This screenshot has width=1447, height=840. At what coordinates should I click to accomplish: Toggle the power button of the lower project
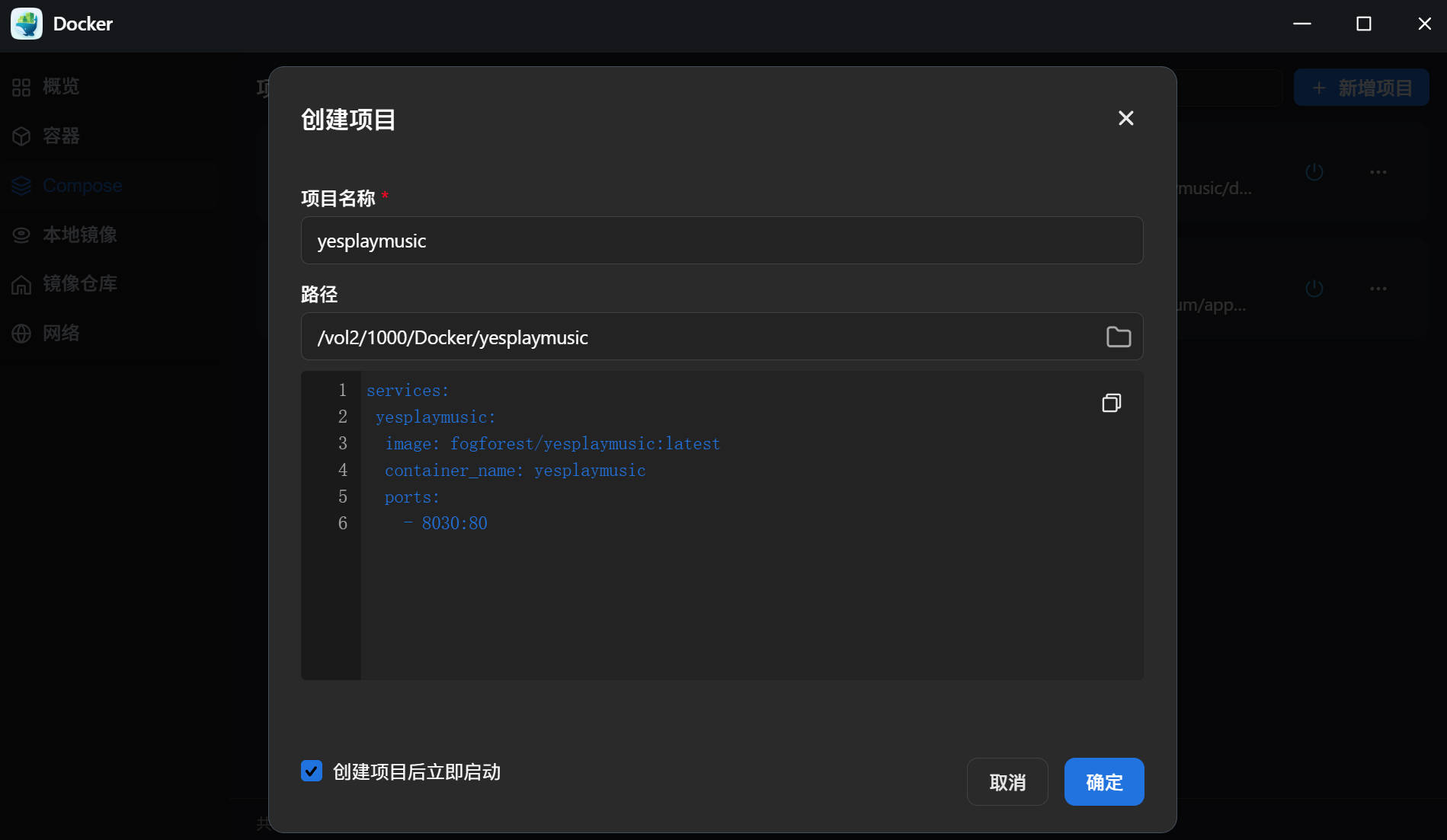coord(1313,288)
